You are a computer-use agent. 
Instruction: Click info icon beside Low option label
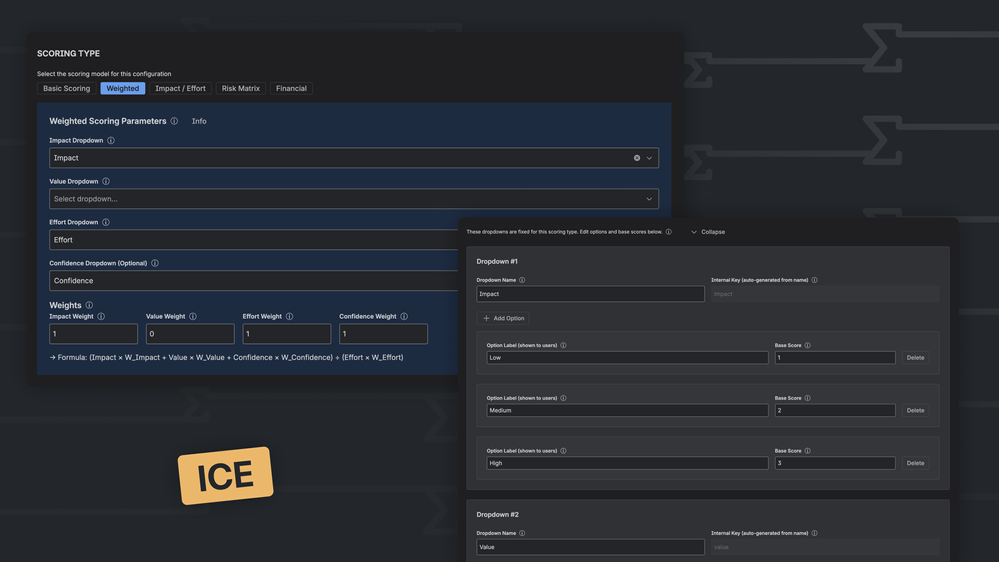click(x=563, y=345)
